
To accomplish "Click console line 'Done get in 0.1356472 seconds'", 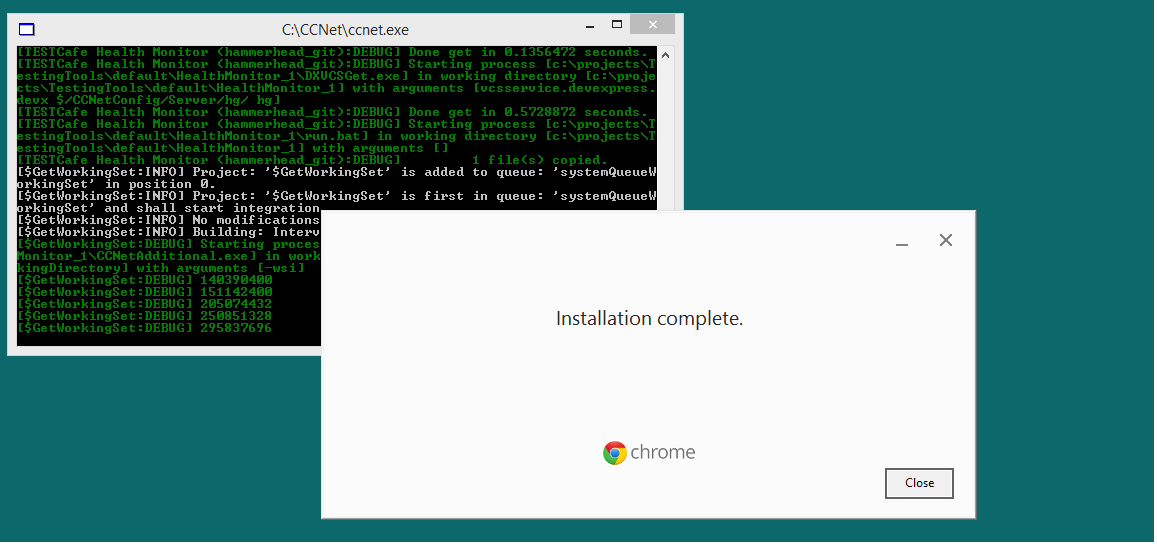I will point(332,52).
